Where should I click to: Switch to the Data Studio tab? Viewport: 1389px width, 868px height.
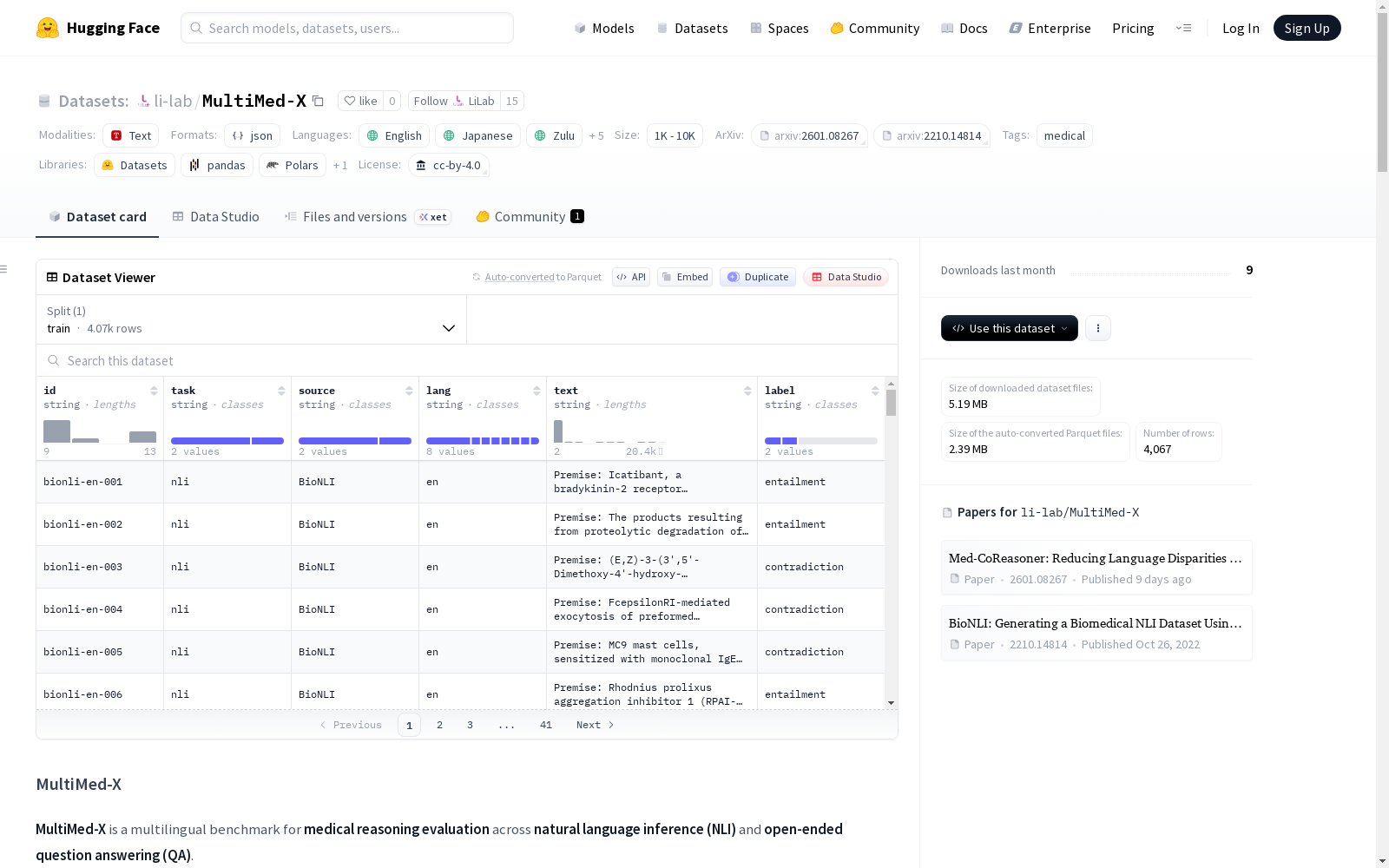tap(215, 217)
